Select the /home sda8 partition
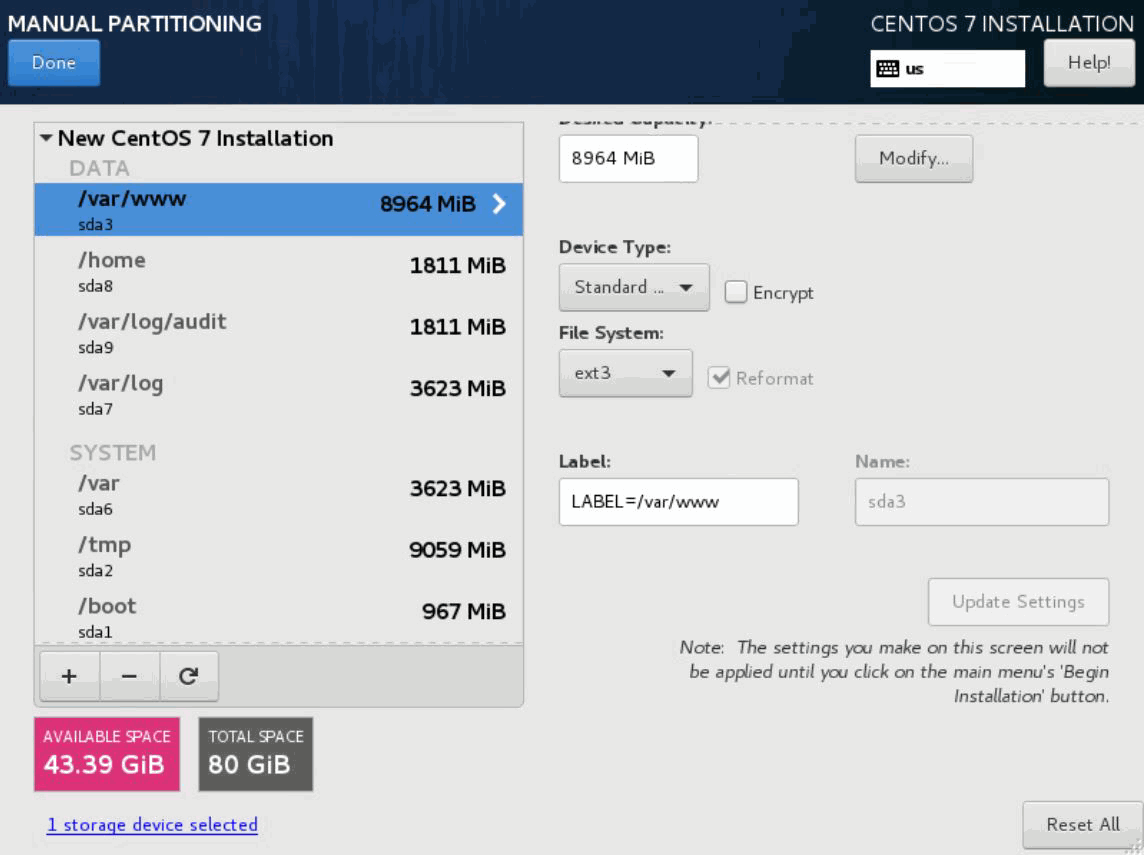 279,271
